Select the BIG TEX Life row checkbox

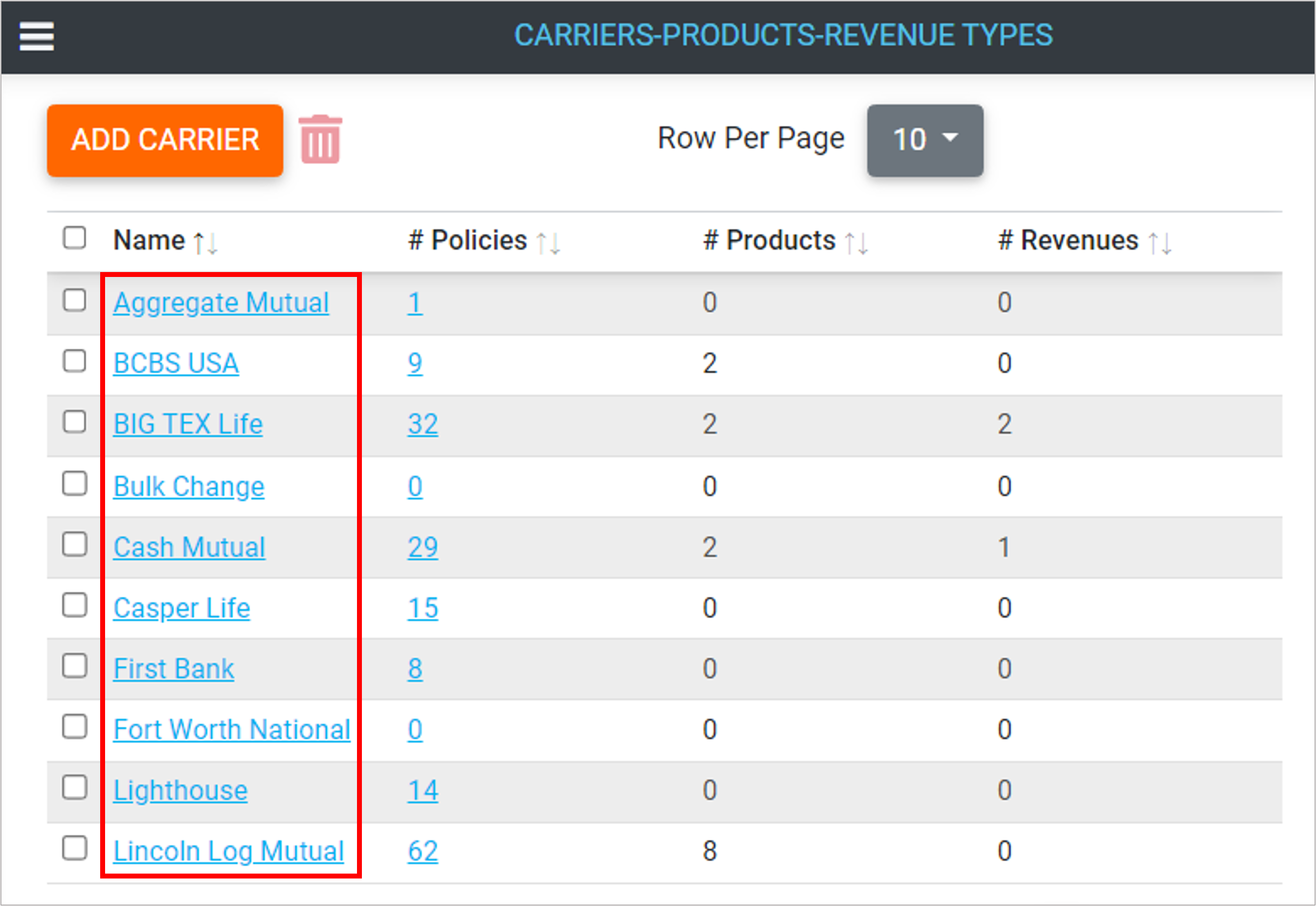(74, 422)
